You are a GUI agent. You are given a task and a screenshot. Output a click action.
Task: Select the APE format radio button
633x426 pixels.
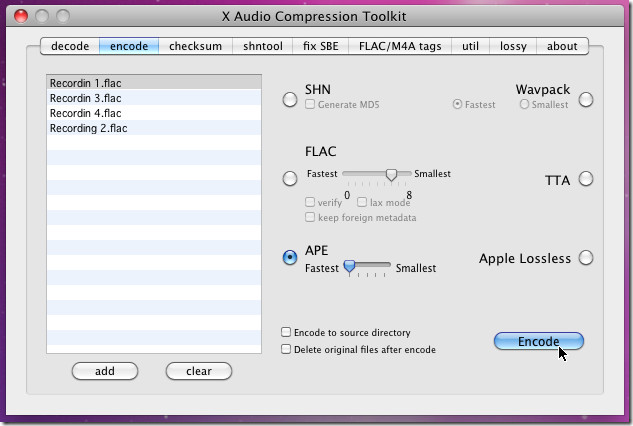(x=290, y=257)
